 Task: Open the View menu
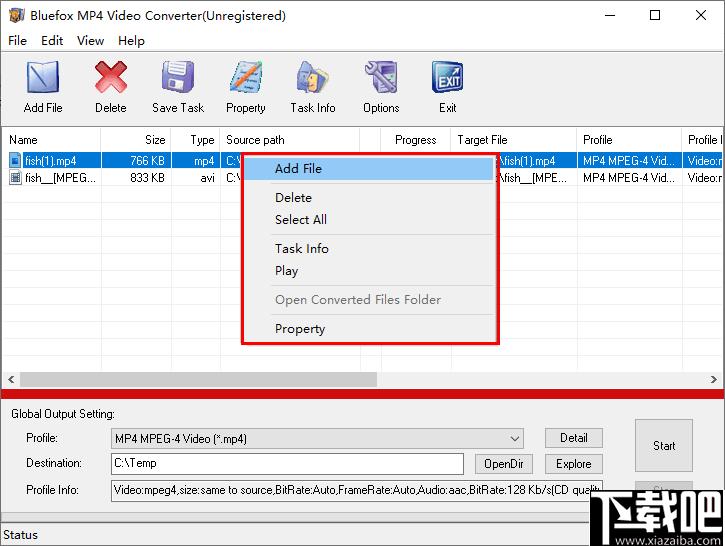coord(90,41)
